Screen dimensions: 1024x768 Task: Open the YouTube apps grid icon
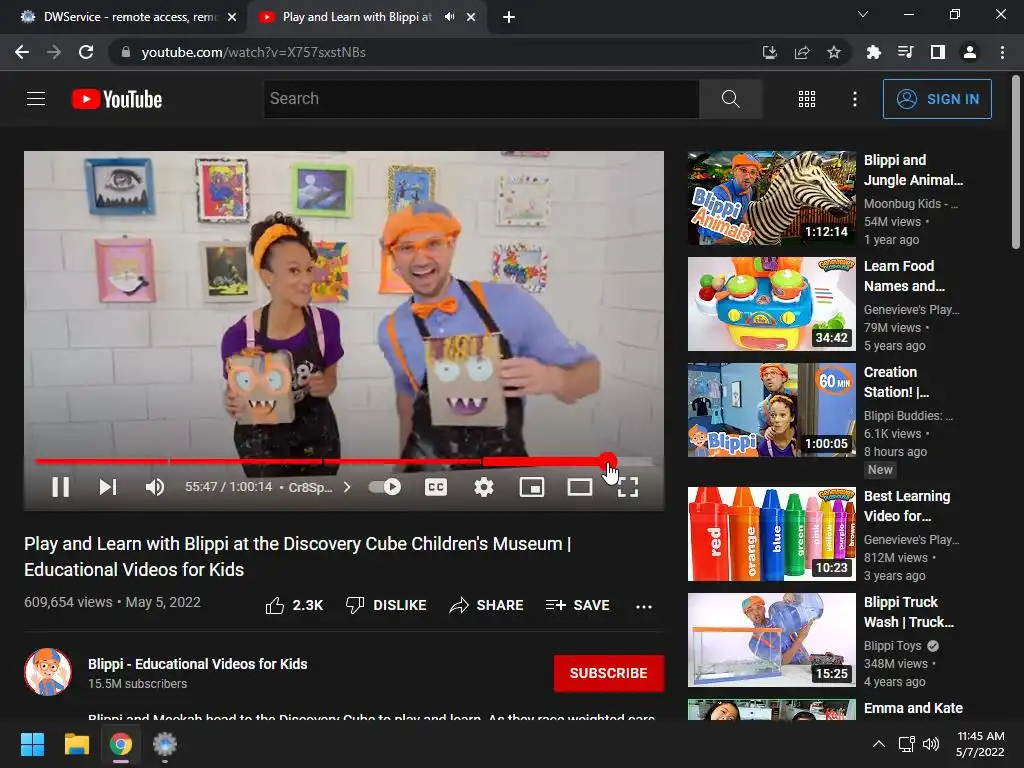pyautogui.click(x=807, y=99)
